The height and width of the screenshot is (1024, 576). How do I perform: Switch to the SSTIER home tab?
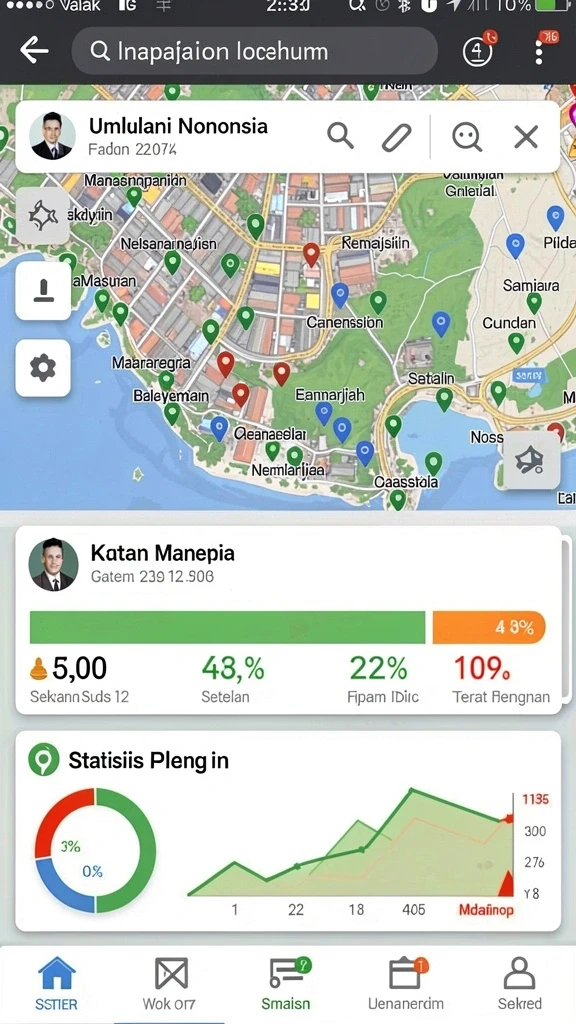[x=57, y=984]
